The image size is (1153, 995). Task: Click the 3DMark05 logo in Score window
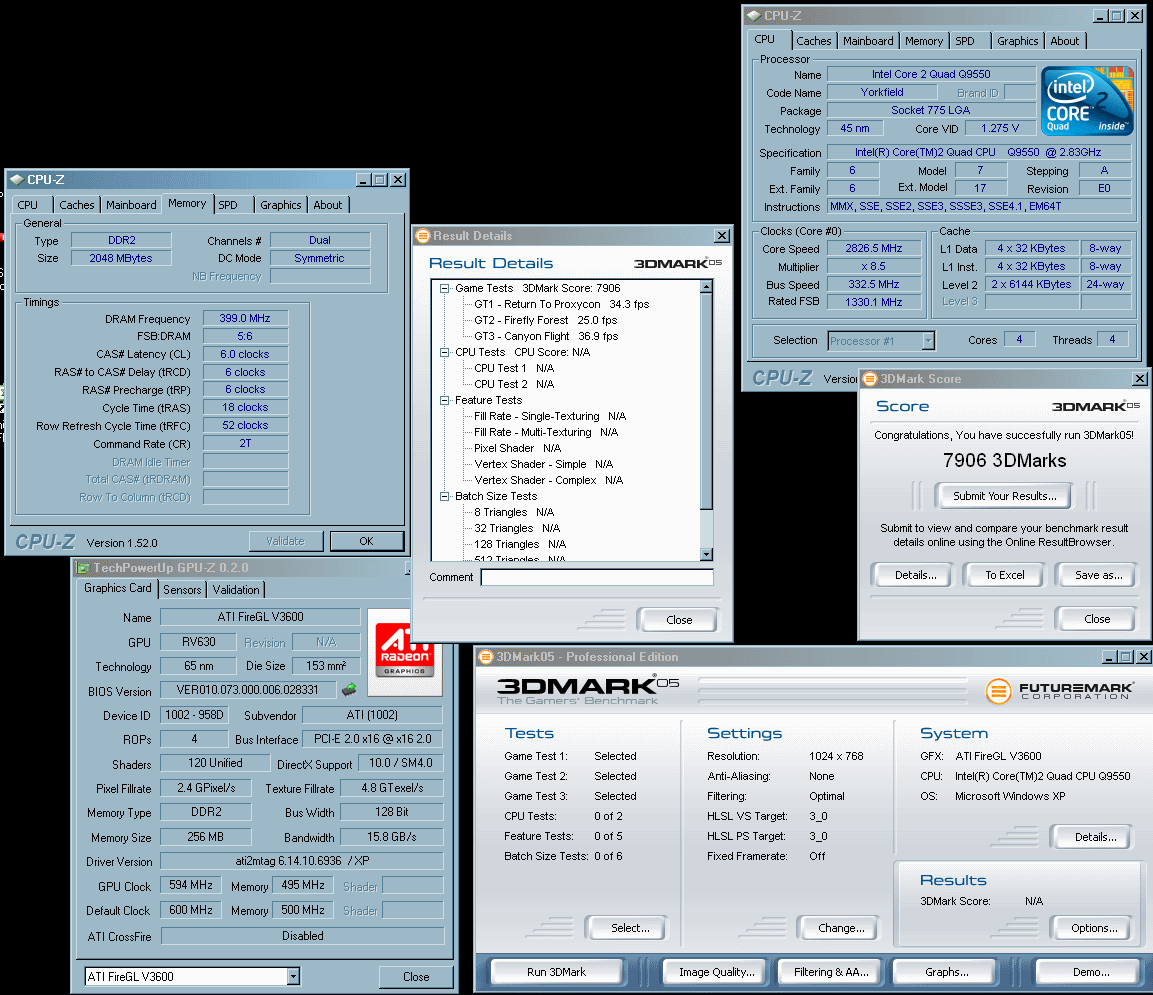coord(1096,407)
